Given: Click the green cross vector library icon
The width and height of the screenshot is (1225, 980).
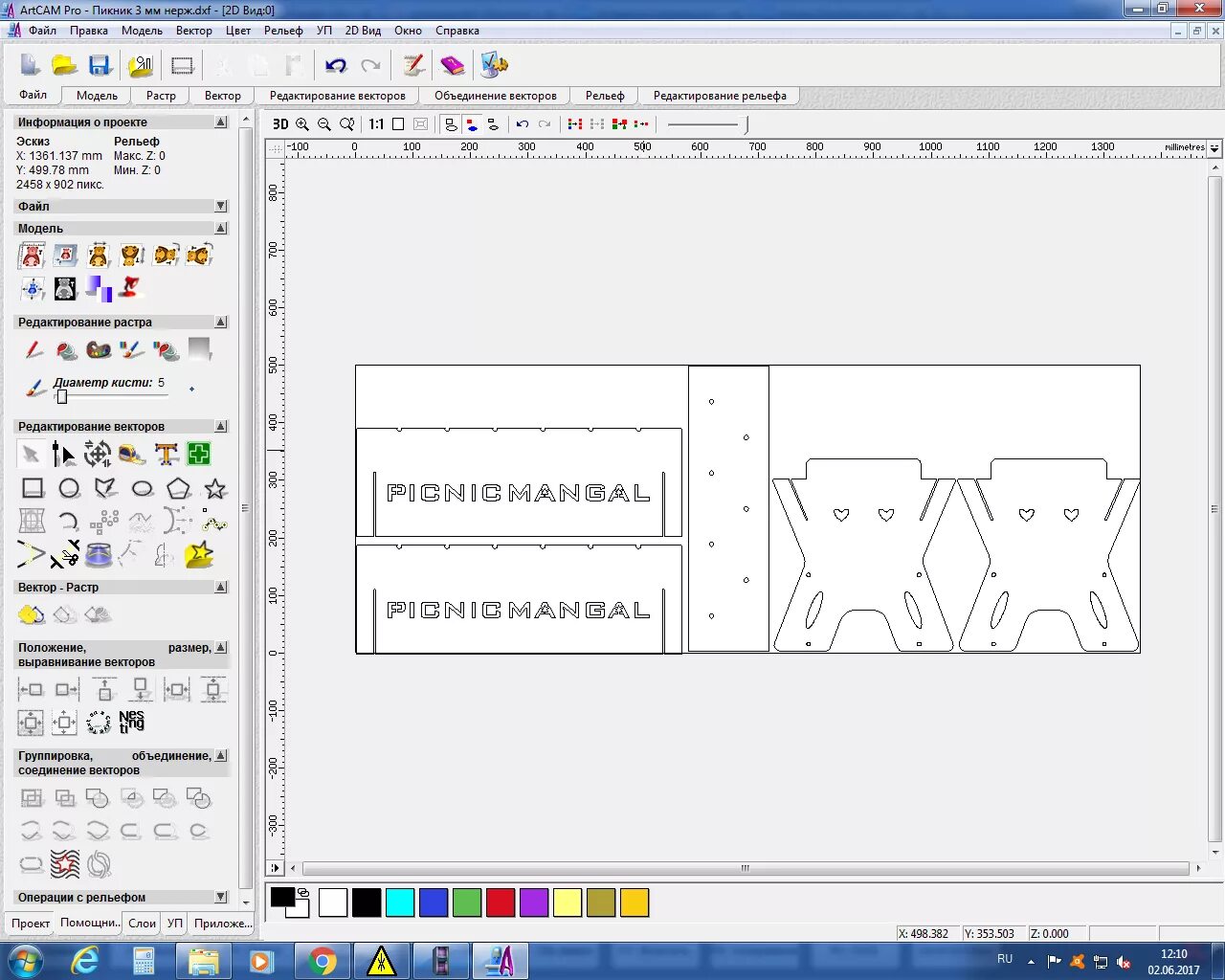Looking at the screenshot, I should tap(198, 454).
